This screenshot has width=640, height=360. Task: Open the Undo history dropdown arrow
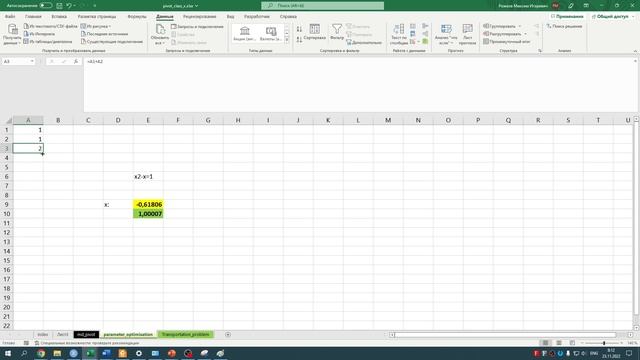(x=74, y=6)
